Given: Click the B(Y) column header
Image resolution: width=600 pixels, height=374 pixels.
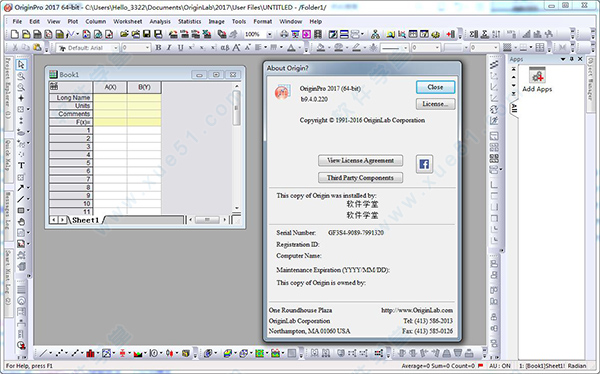Looking at the screenshot, I should (144, 87).
